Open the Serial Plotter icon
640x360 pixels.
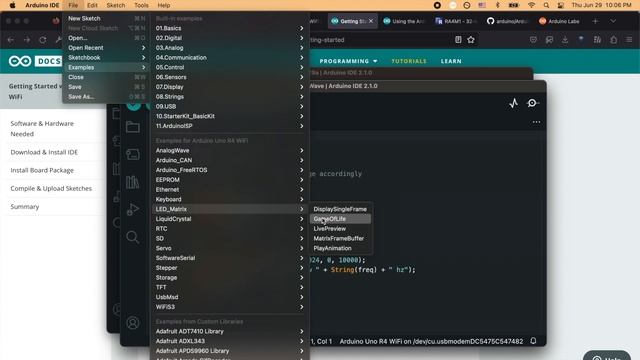513,103
